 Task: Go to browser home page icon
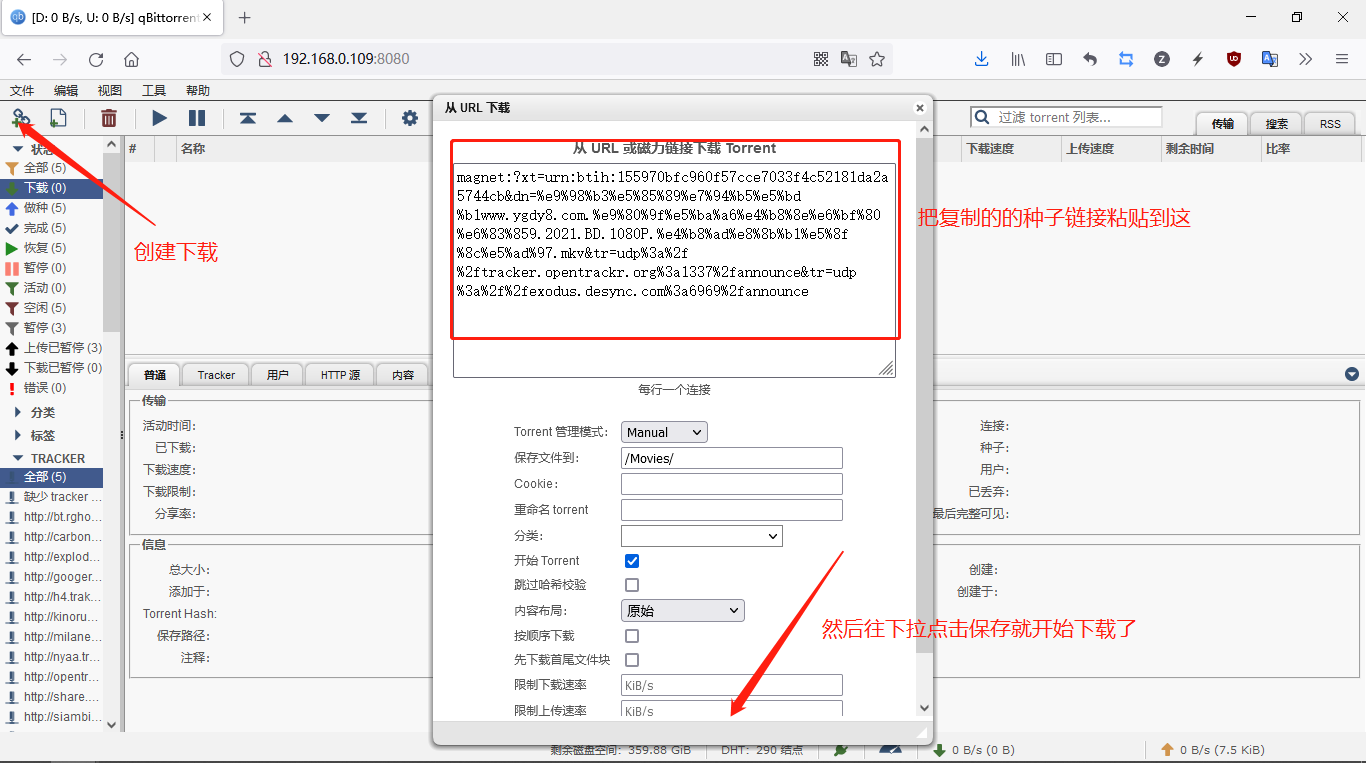pos(131,59)
